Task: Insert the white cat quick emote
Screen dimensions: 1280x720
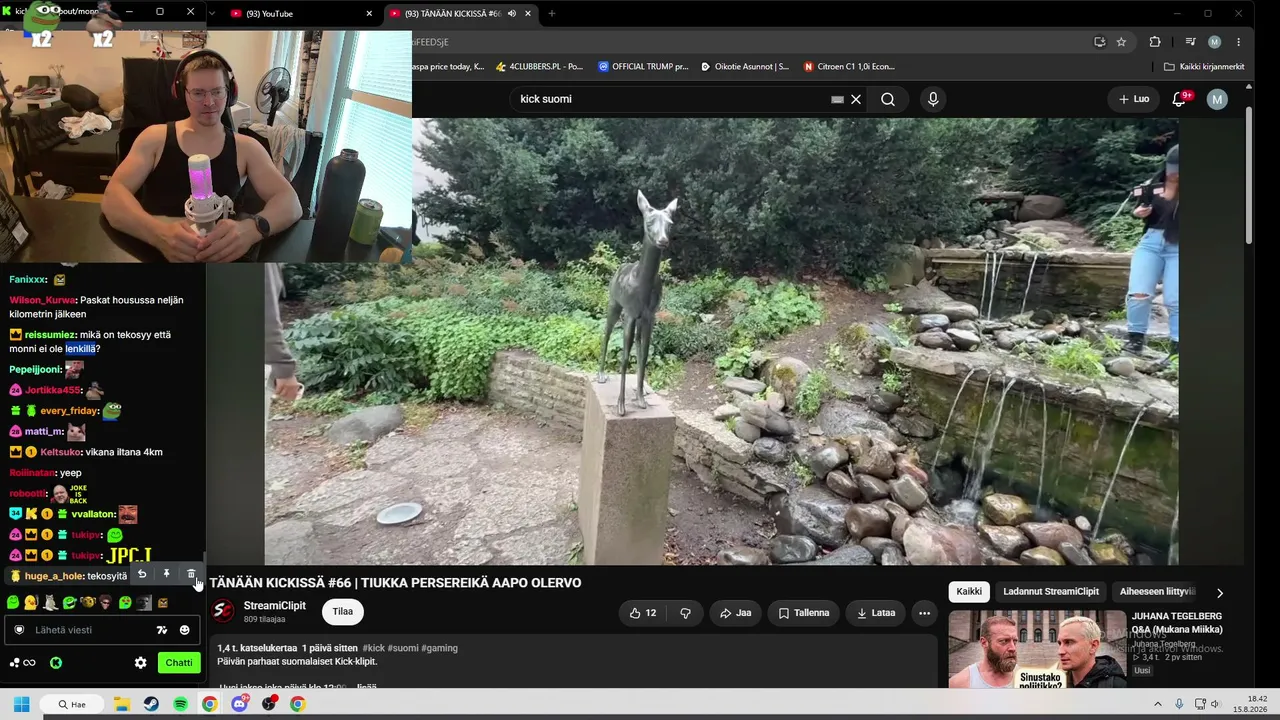Action: (x=49, y=602)
